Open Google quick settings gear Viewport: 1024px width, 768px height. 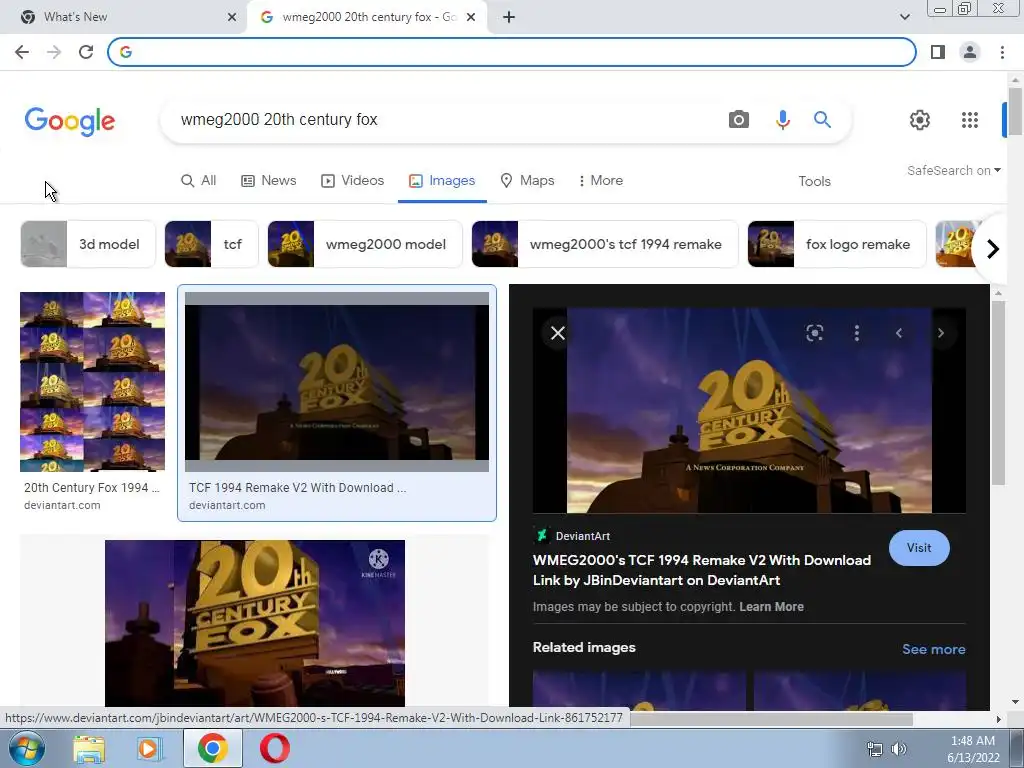pyautogui.click(x=920, y=120)
